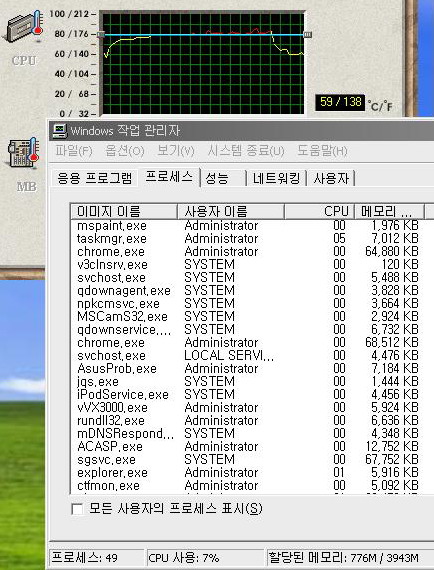Select the qdownagent.exe process row
434x570 pixels.
click(248, 291)
